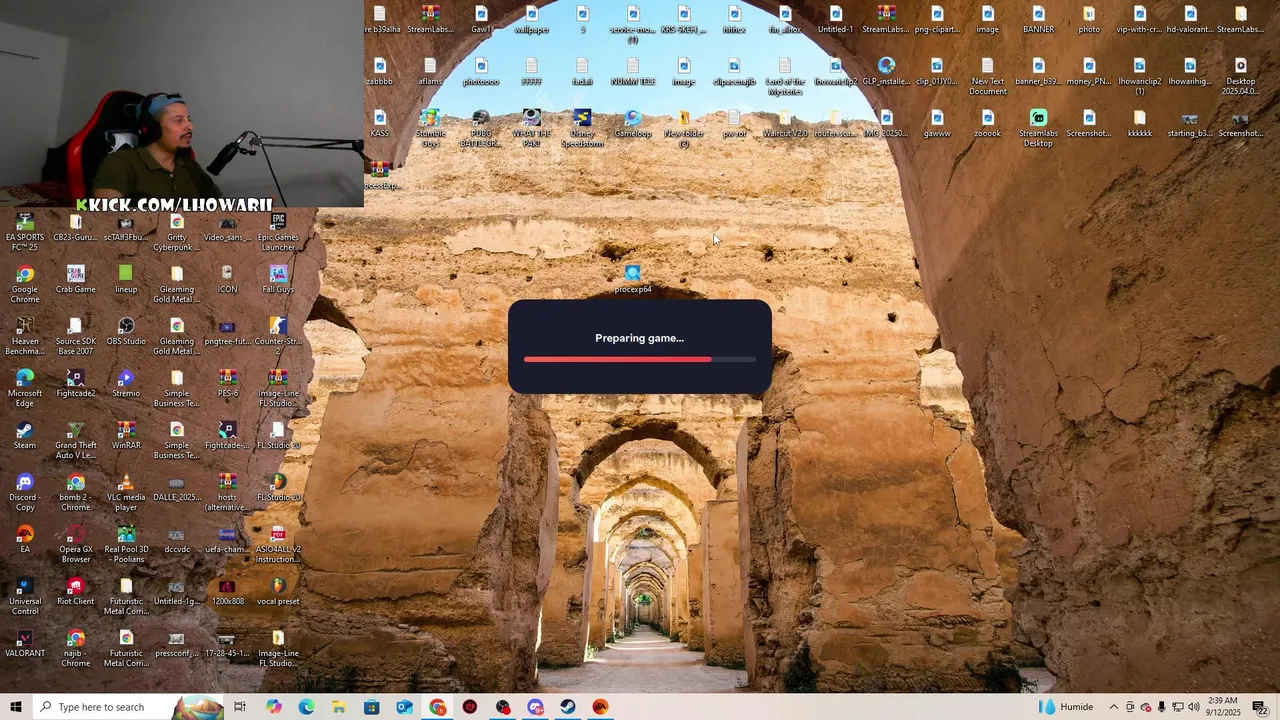Select the Riot Client desktop icon
Viewport: 1280px width, 720px height.
click(76, 592)
